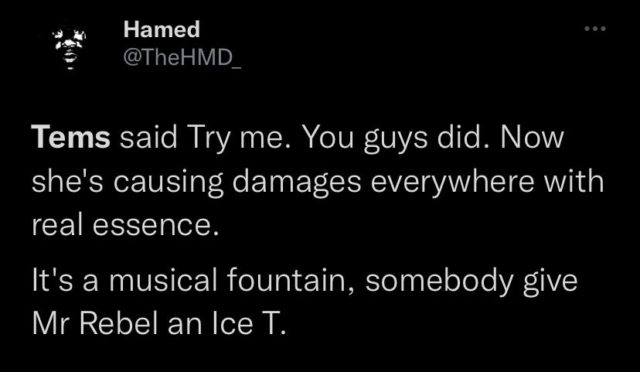The image size is (640, 372).
Task: Click the bold word Tems
Action: [x=71, y=138]
